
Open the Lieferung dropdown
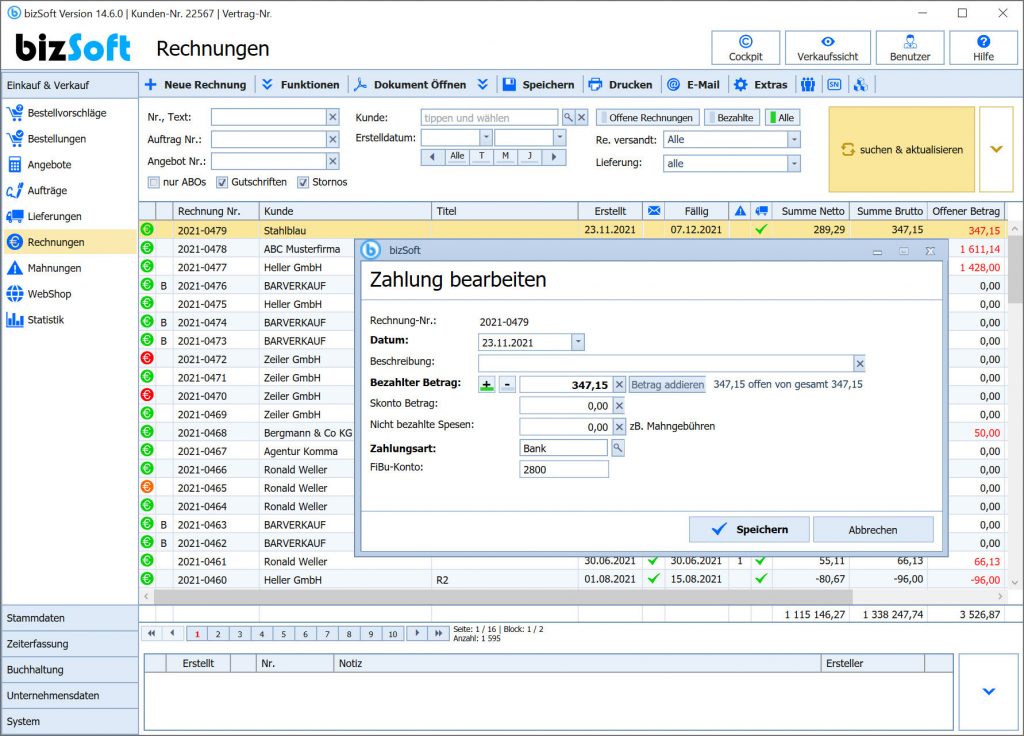coord(793,163)
